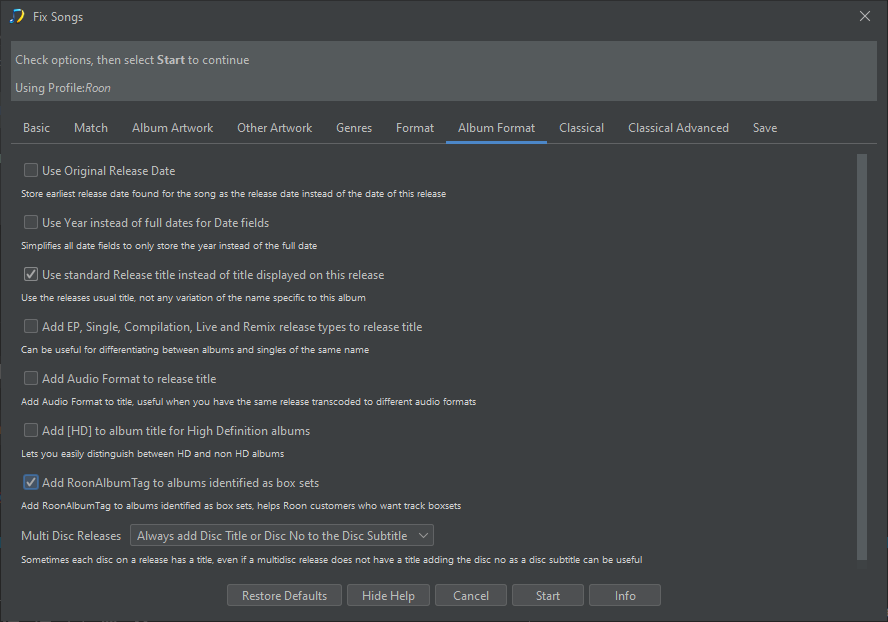
Task: Click the Restore Defaults button
Action: click(284, 596)
